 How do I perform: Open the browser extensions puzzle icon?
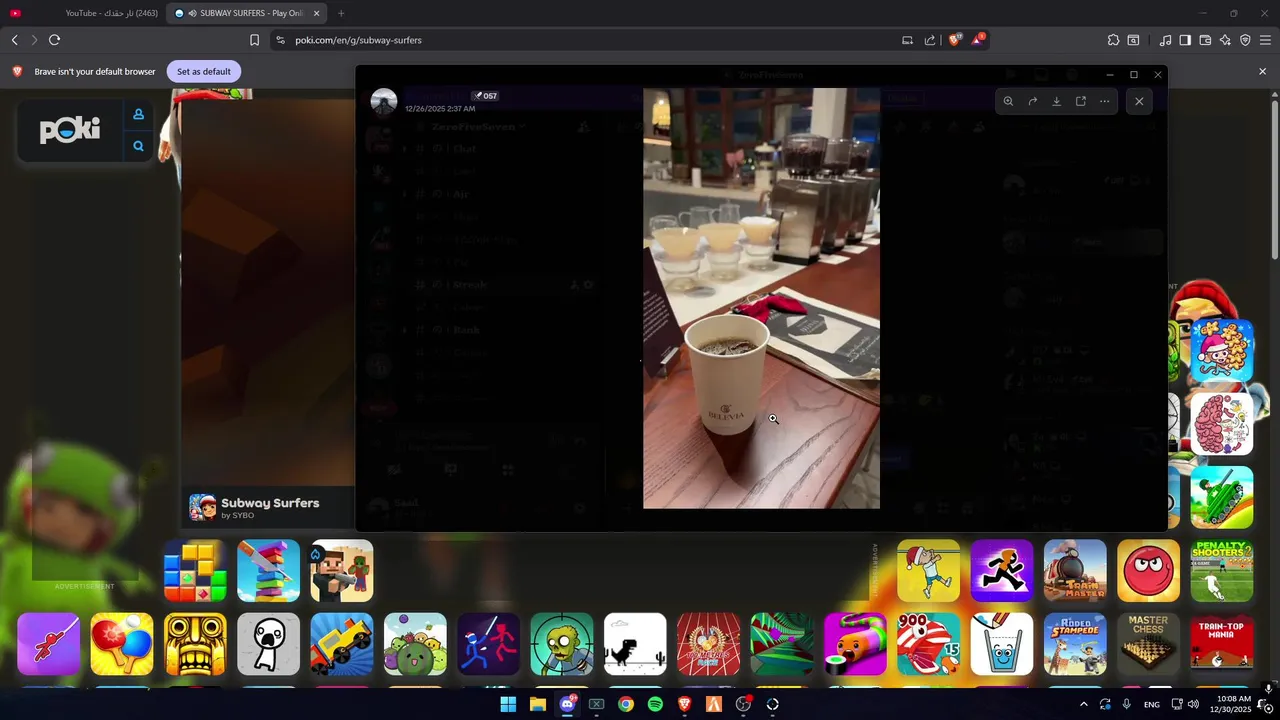[x=1113, y=40]
